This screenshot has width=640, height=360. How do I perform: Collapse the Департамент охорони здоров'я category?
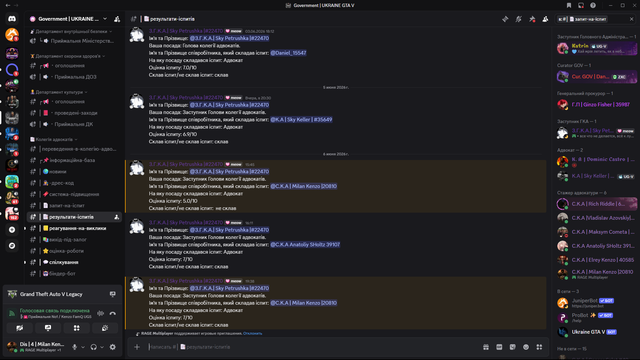(x=67, y=56)
